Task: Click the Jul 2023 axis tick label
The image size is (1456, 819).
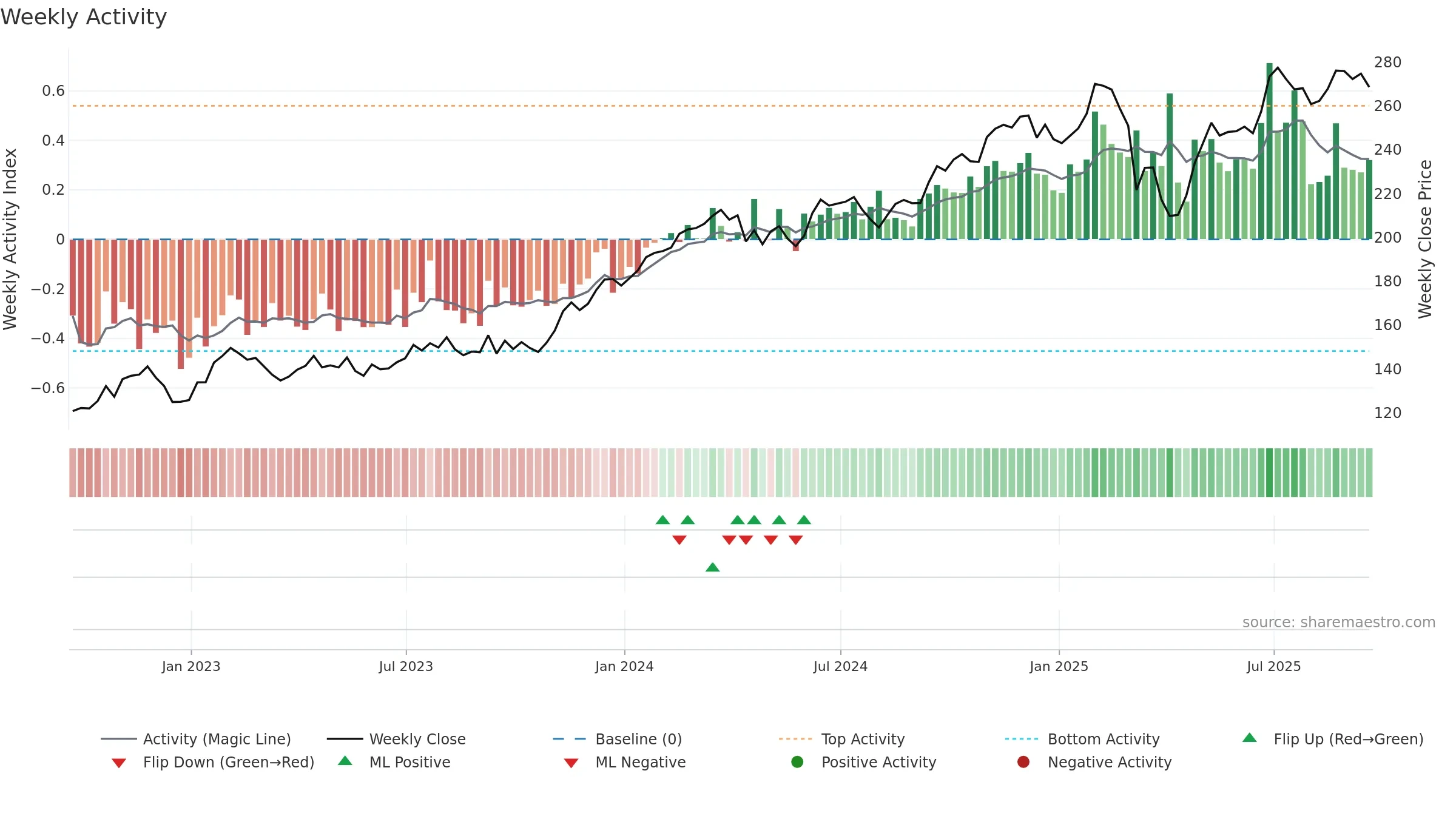Action: click(406, 666)
